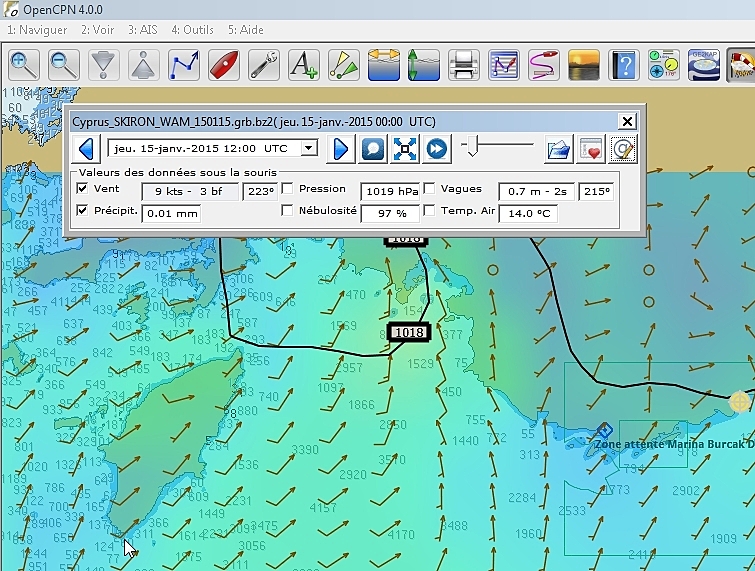Click the precipitation 0.01 mm field
The image size is (755, 571).
[x=171, y=214]
